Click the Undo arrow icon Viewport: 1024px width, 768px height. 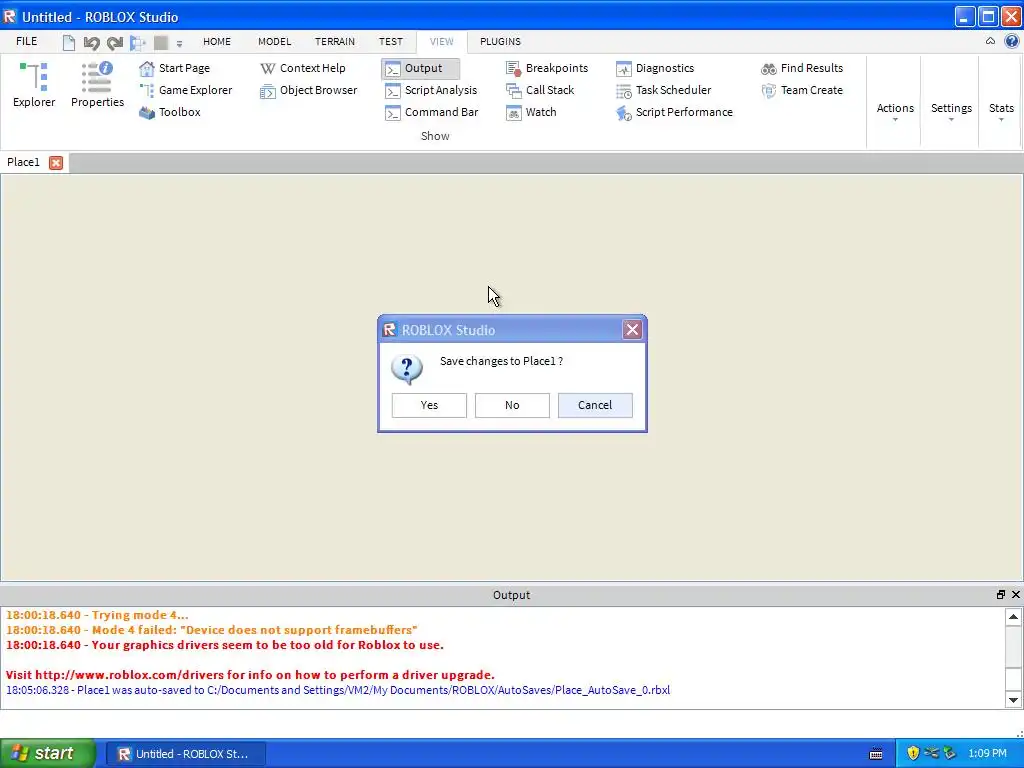[x=91, y=43]
